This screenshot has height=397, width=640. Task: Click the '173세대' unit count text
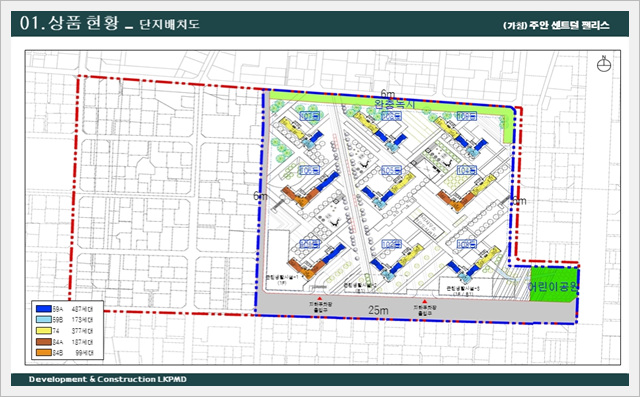[83, 320]
